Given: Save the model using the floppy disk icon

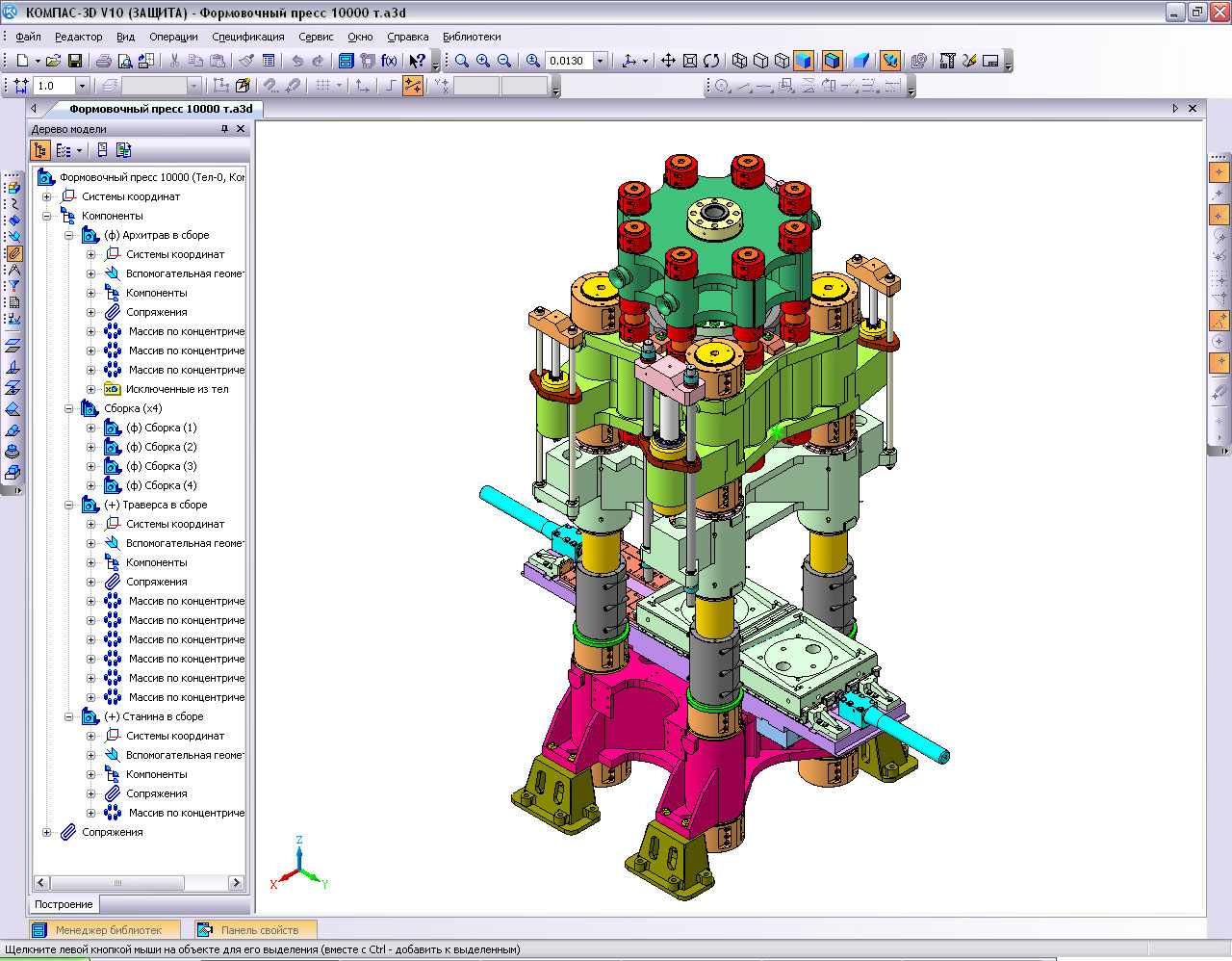Looking at the screenshot, I should 75,61.
